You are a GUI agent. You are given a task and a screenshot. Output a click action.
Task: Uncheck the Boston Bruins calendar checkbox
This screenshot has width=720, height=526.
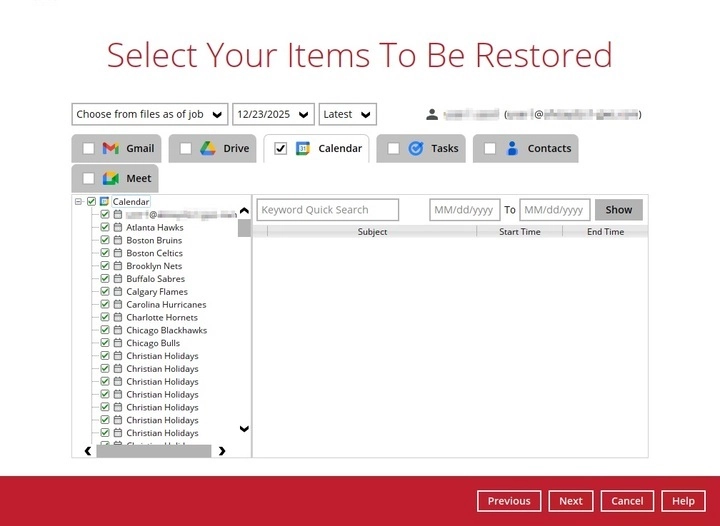pos(105,240)
